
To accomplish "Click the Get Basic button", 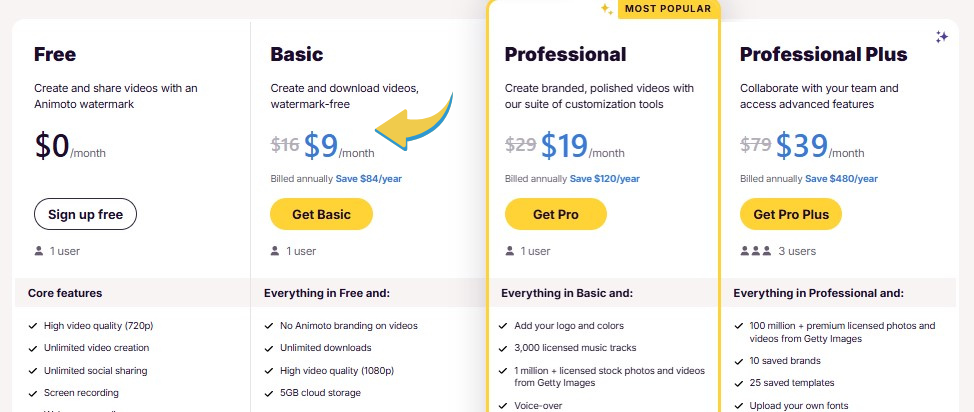I will pyautogui.click(x=320, y=214).
